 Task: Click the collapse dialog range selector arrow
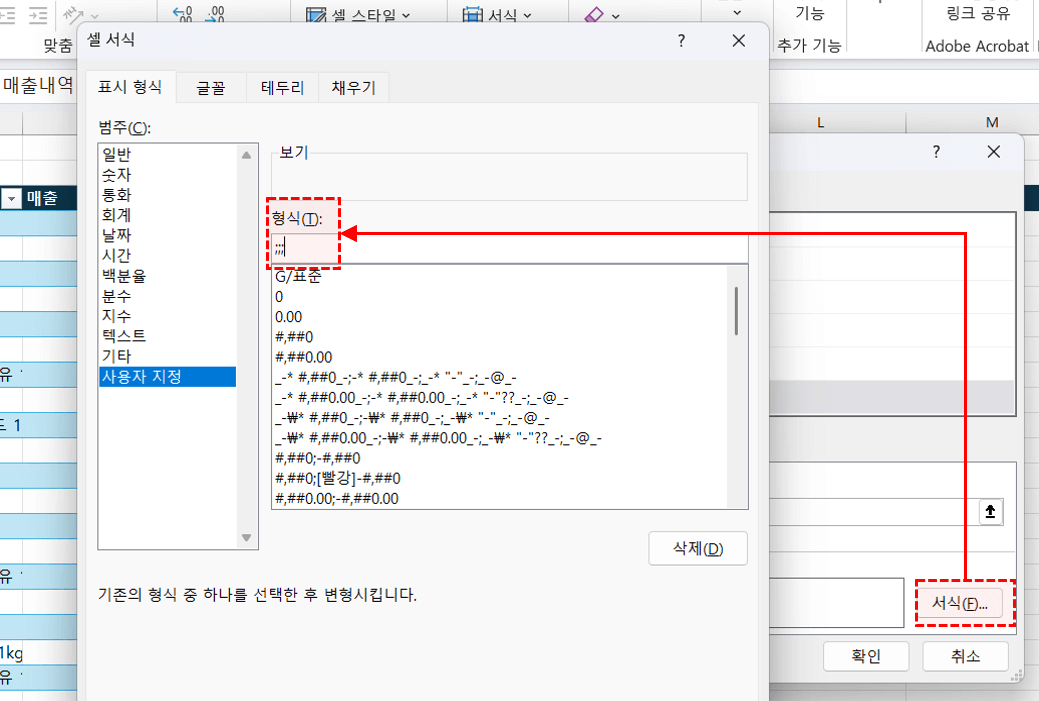tap(990, 511)
